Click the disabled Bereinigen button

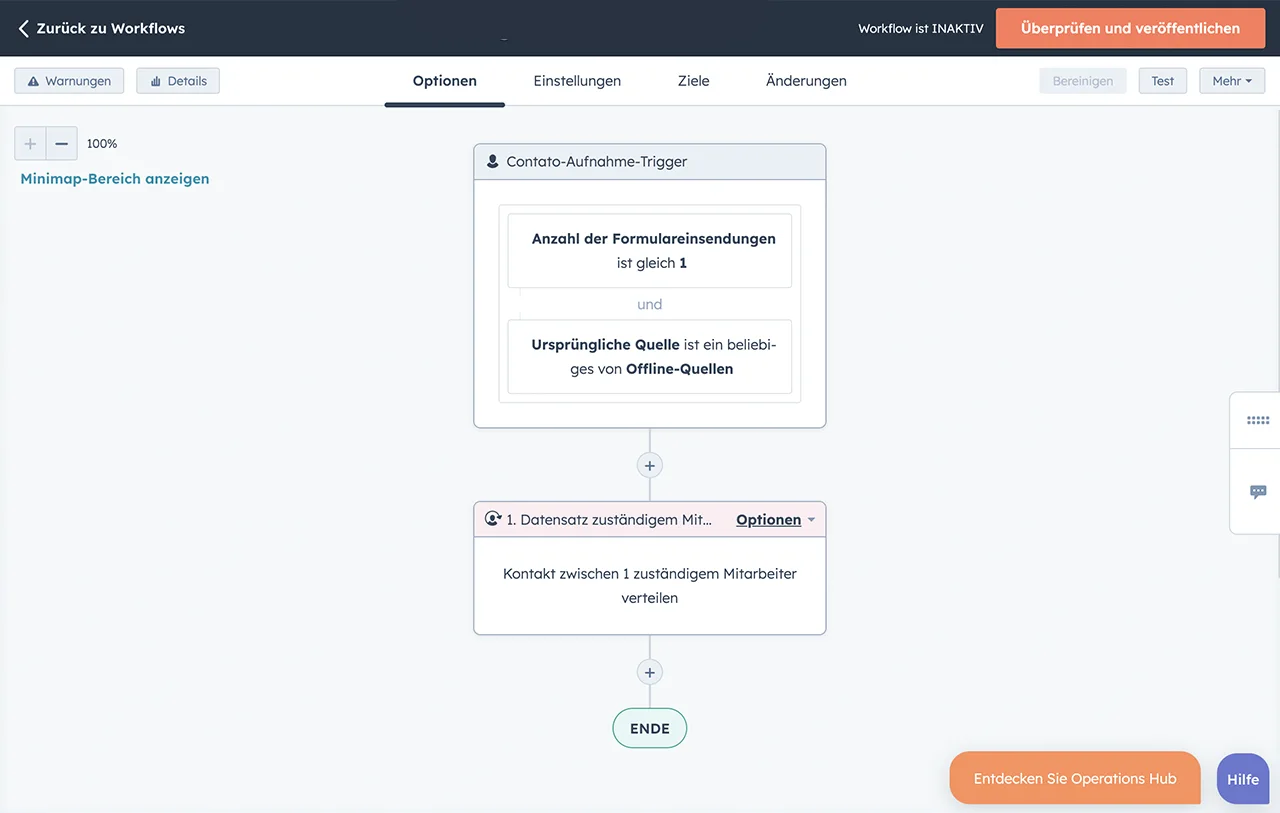[x=1083, y=81]
